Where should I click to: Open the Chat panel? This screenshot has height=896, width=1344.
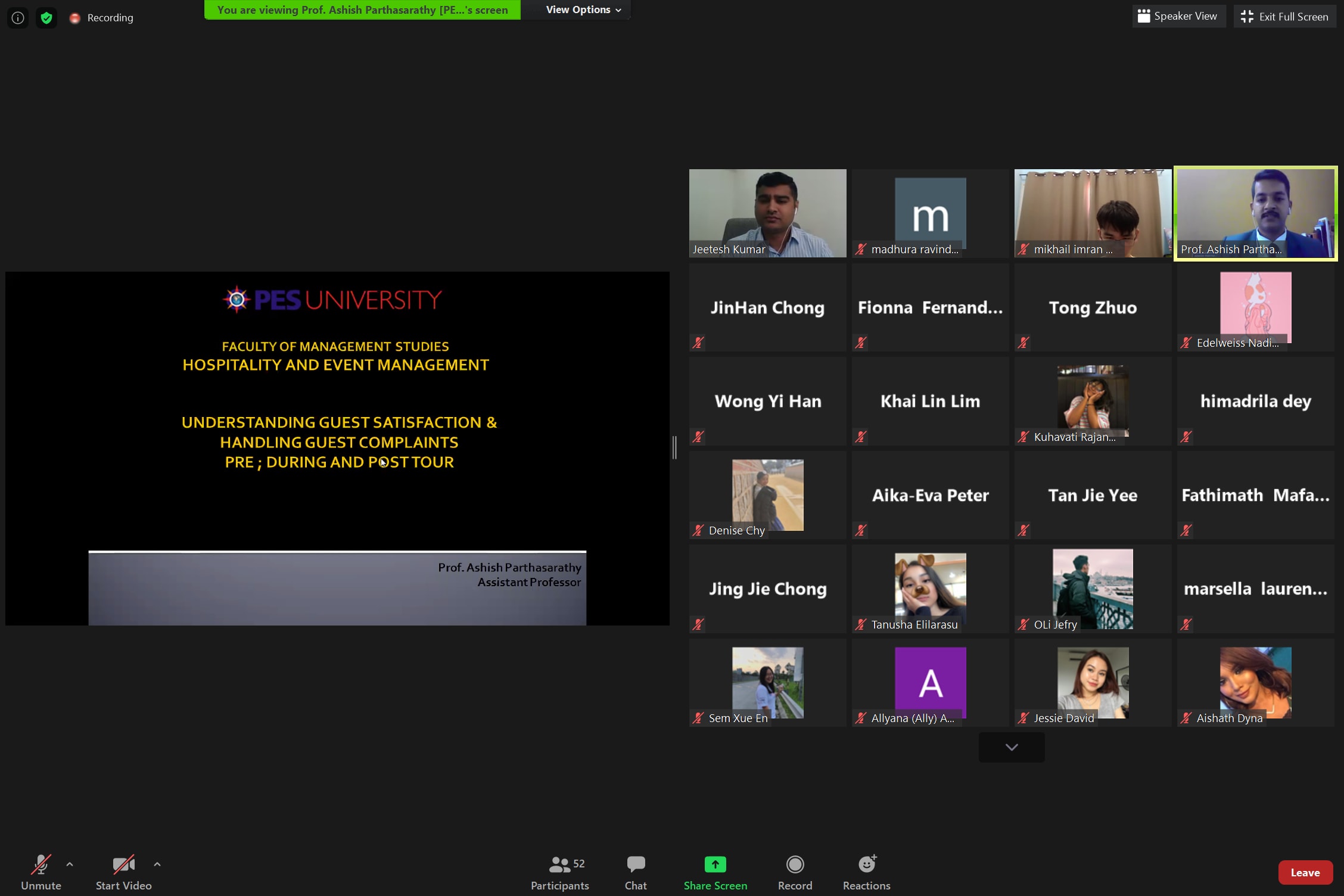point(636,872)
